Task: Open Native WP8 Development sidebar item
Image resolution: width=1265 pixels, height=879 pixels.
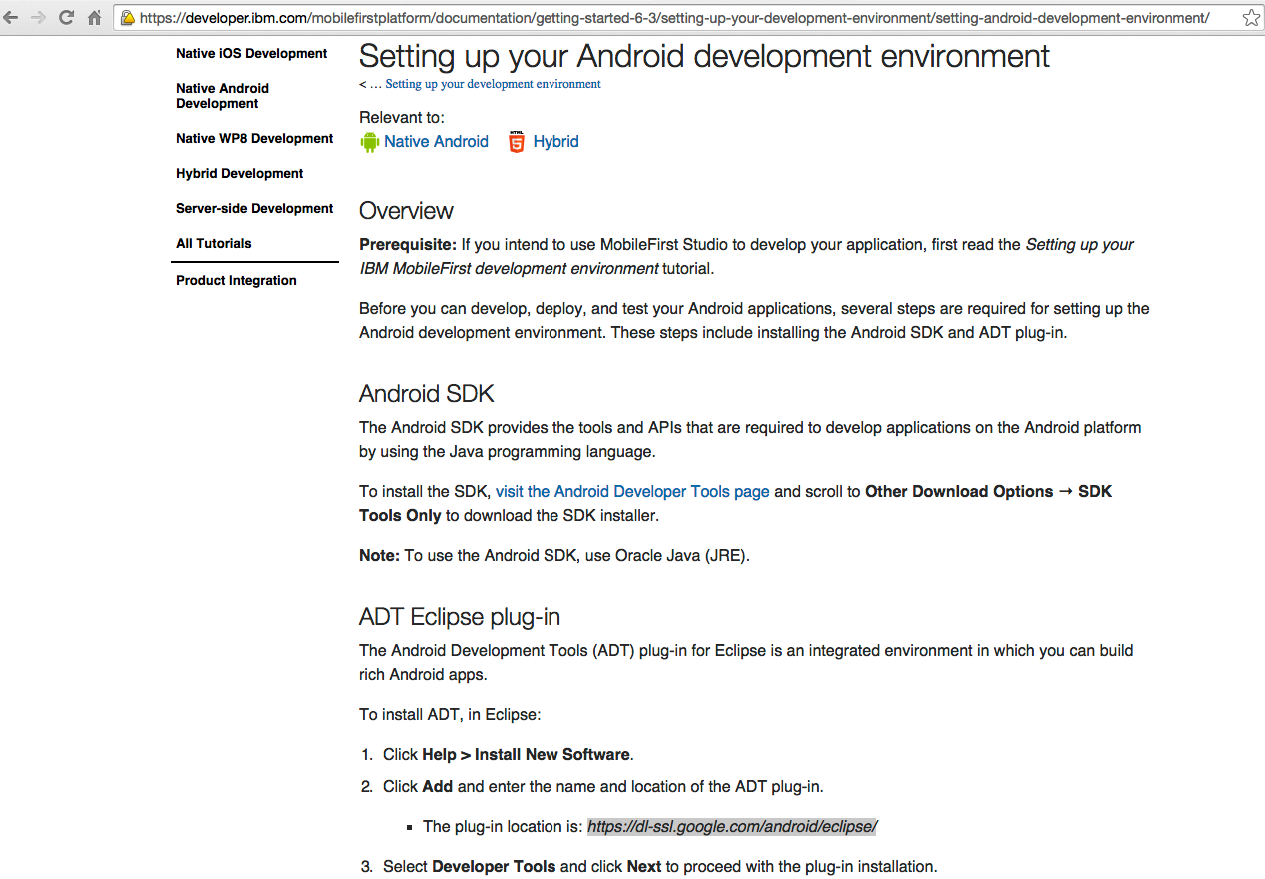Action: click(255, 139)
